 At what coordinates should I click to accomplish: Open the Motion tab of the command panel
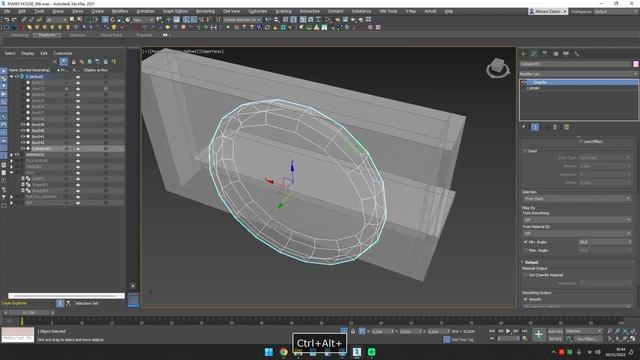click(555, 53)
